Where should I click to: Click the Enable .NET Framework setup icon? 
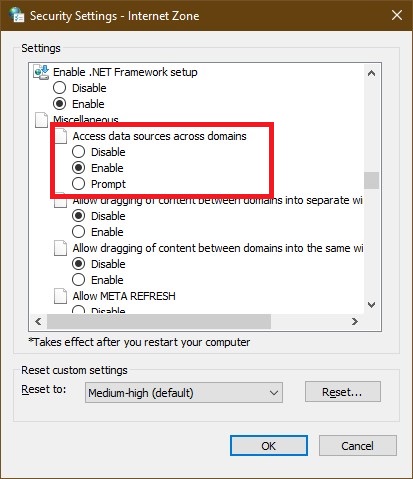tap(41, 72)
